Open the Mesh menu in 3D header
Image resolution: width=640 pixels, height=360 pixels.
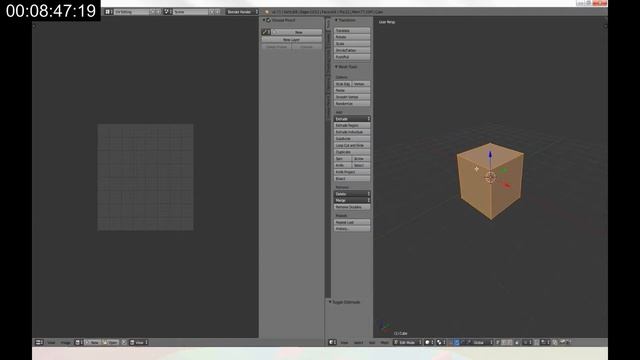pyautogui.click(x=384, y=342)
